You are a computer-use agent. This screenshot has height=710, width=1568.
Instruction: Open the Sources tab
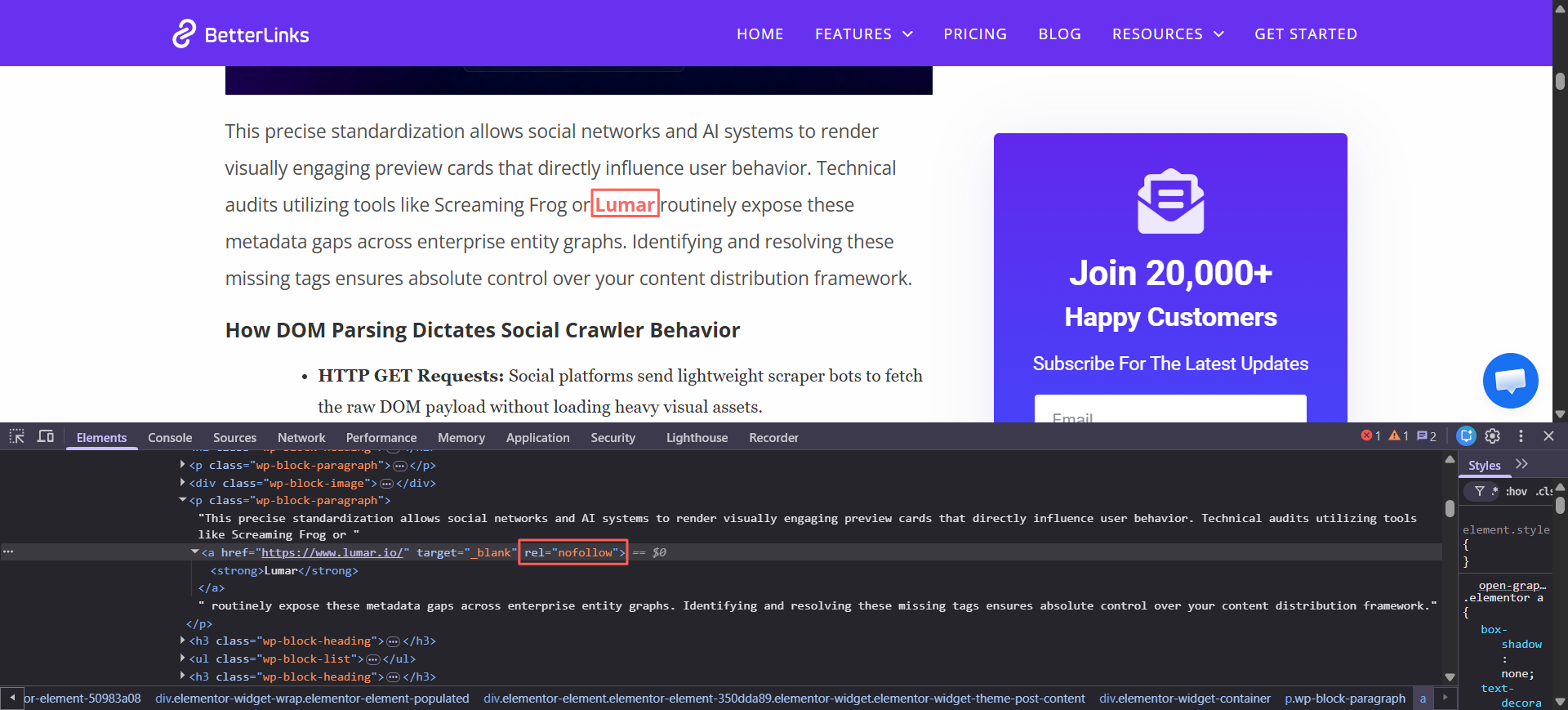click(x=234, y=438)
